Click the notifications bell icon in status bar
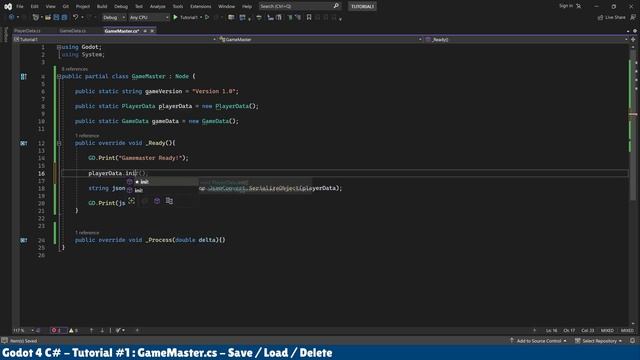Image resolution: width=640 pixels, height=360 pixels. 632,341
